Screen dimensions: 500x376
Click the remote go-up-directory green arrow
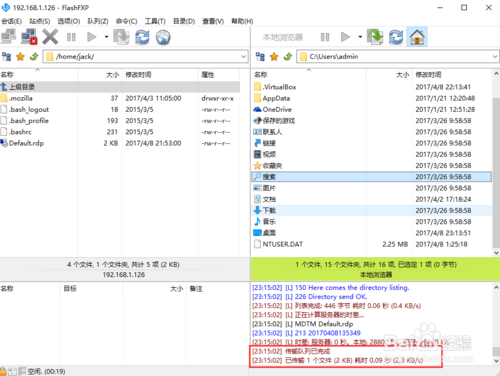(34, 57)
